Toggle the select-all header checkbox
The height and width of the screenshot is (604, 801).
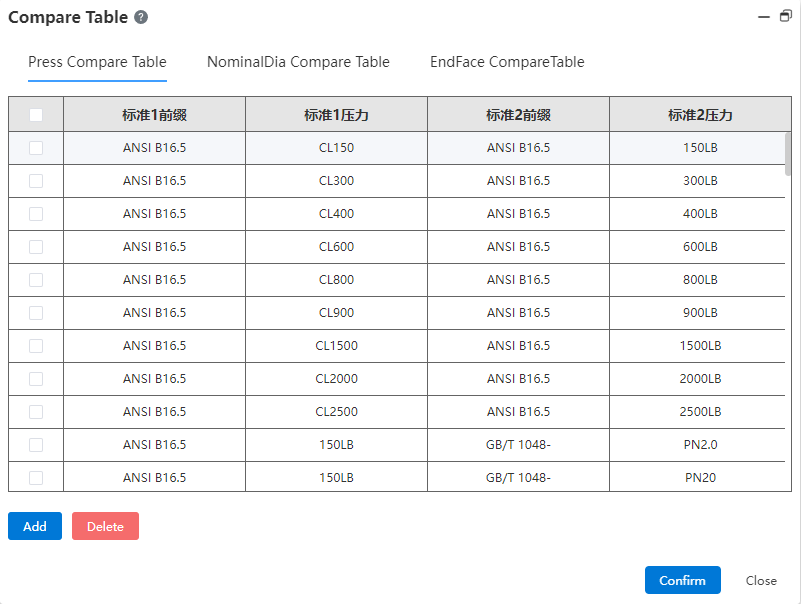point(36,114)
